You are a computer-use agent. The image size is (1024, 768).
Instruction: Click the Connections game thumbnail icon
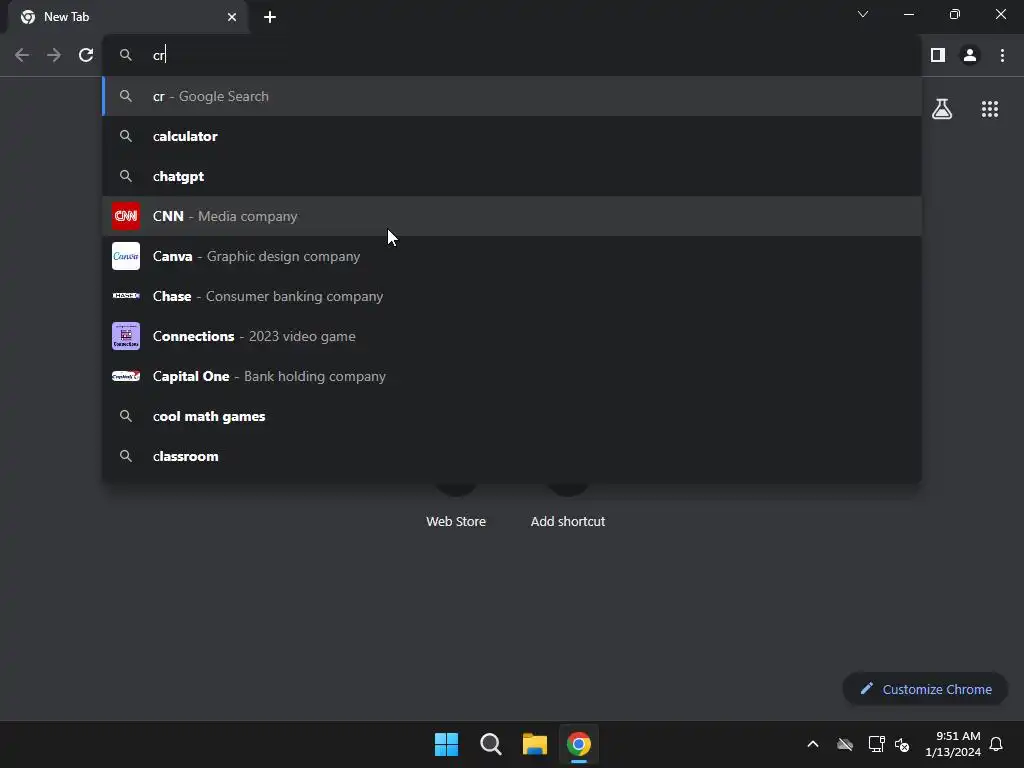[126, 336]
